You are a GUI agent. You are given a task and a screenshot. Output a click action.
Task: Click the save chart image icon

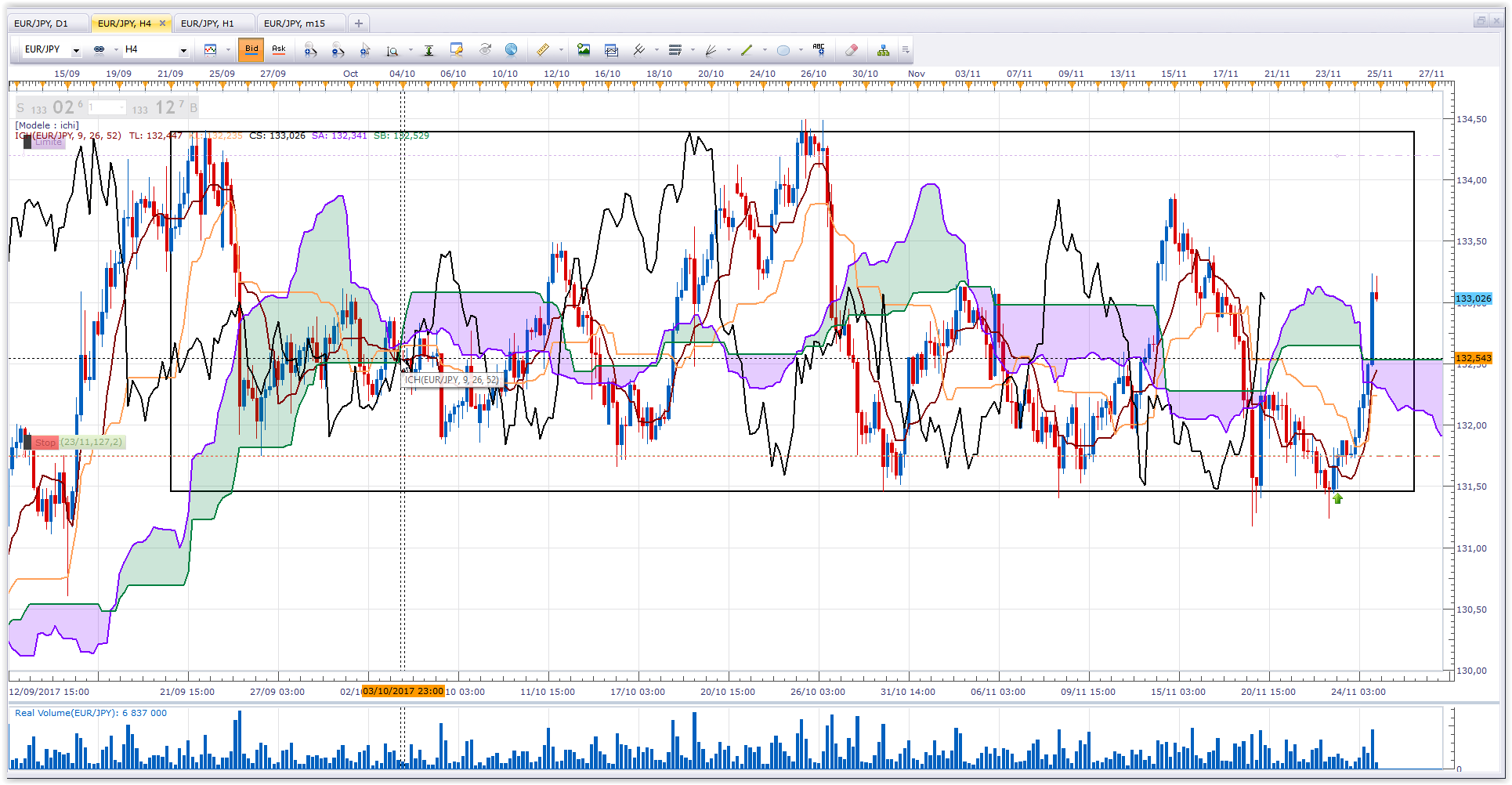(584, 49)
